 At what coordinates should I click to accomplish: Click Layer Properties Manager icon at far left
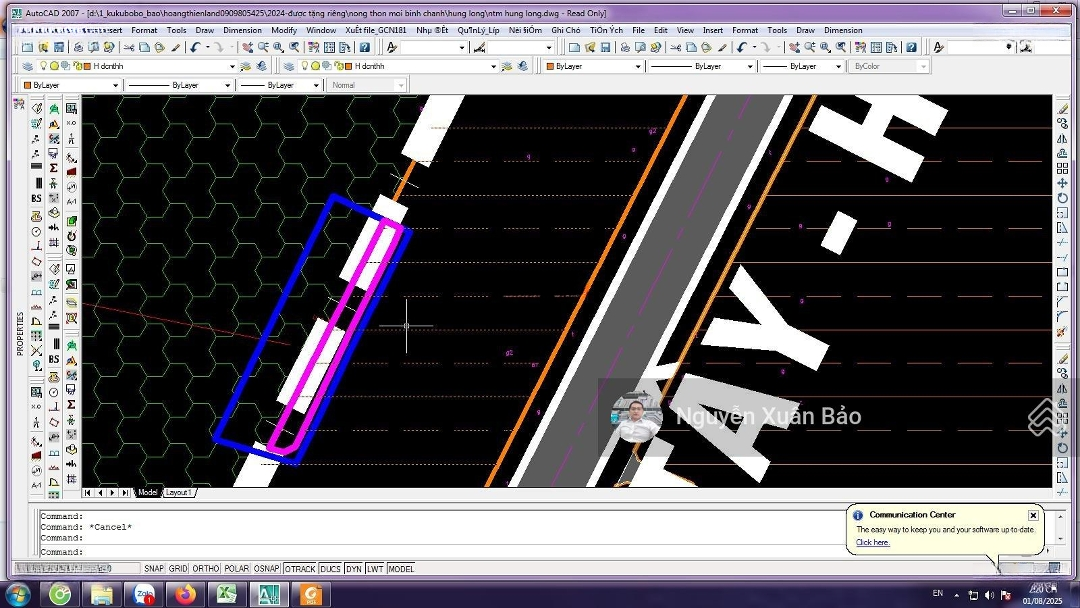(27, 66)
